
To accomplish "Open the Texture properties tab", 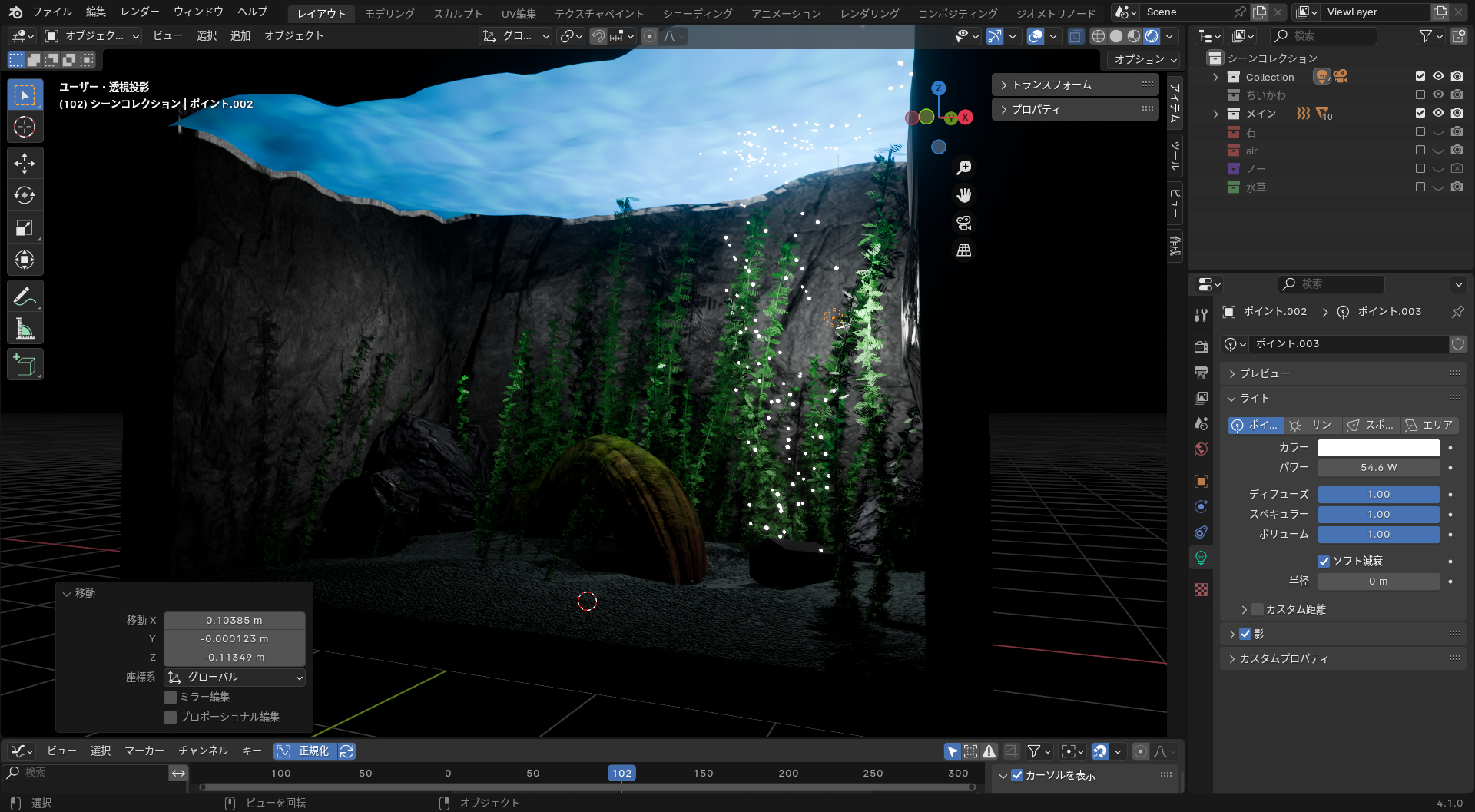I will [x=1202, y=589].
